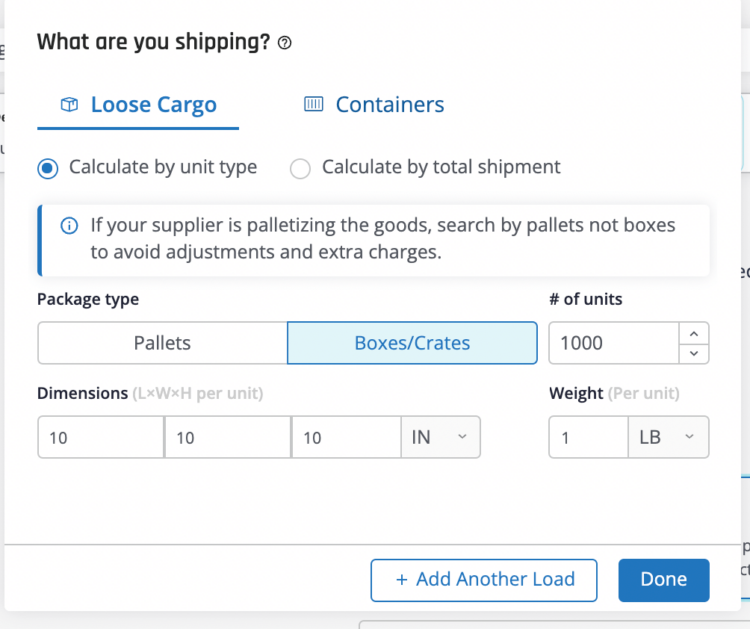Click the weight per unit input field
The image size is (750, 629).
[x=588, y=437]
